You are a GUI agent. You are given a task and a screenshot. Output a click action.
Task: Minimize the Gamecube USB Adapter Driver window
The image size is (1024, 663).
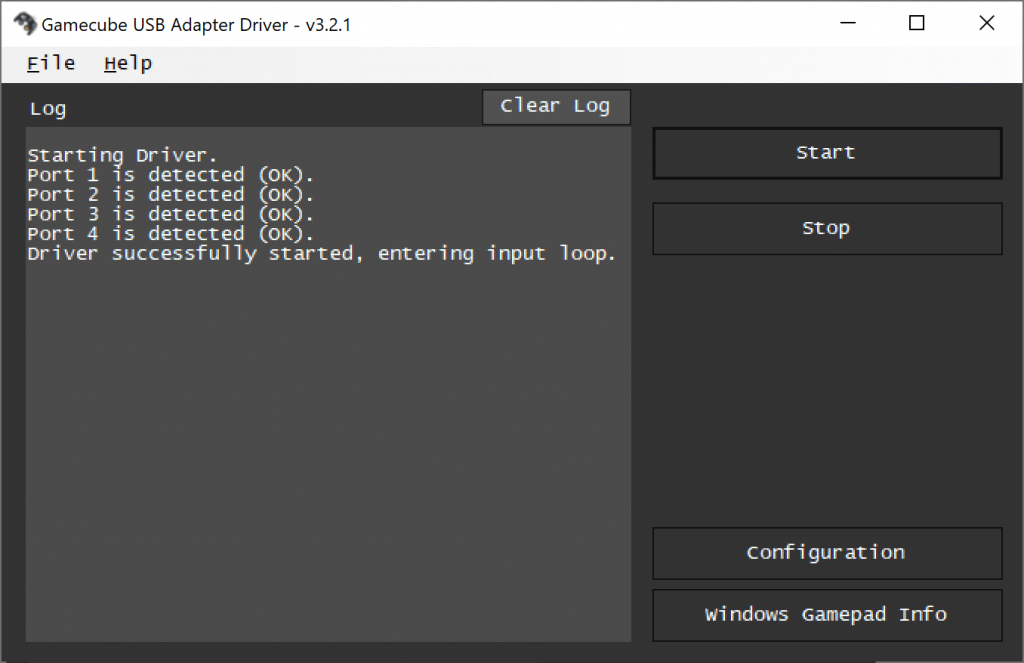[x=847, y=24]
